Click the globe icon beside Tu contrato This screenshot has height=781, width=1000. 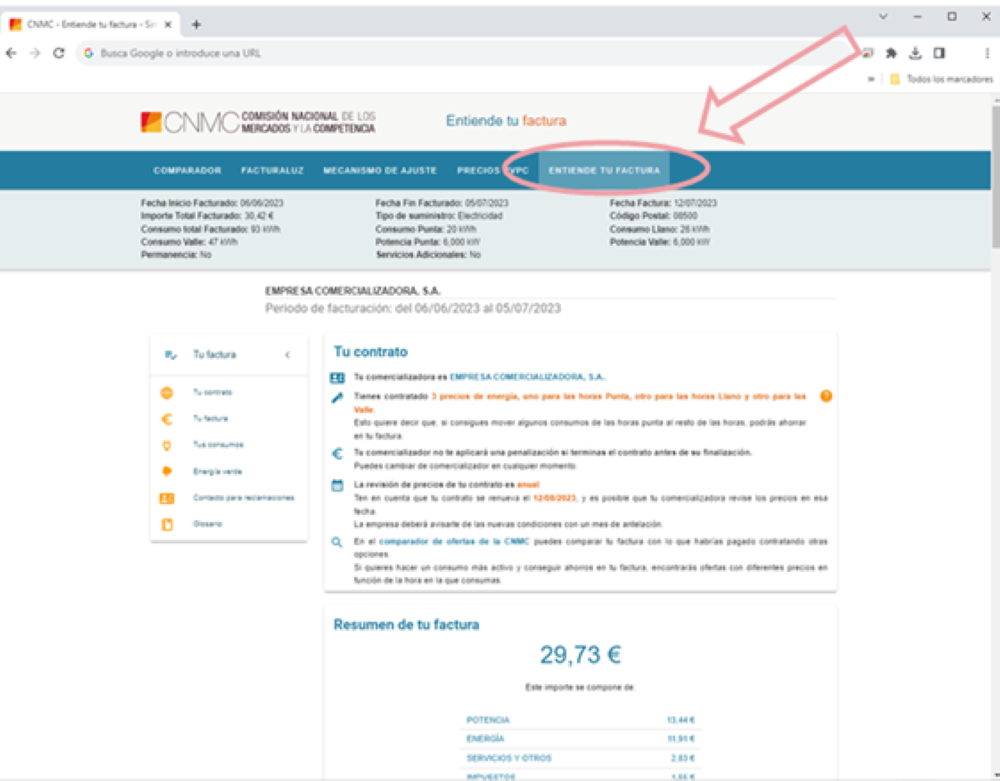pyautogui.click(x=167, y=393)
